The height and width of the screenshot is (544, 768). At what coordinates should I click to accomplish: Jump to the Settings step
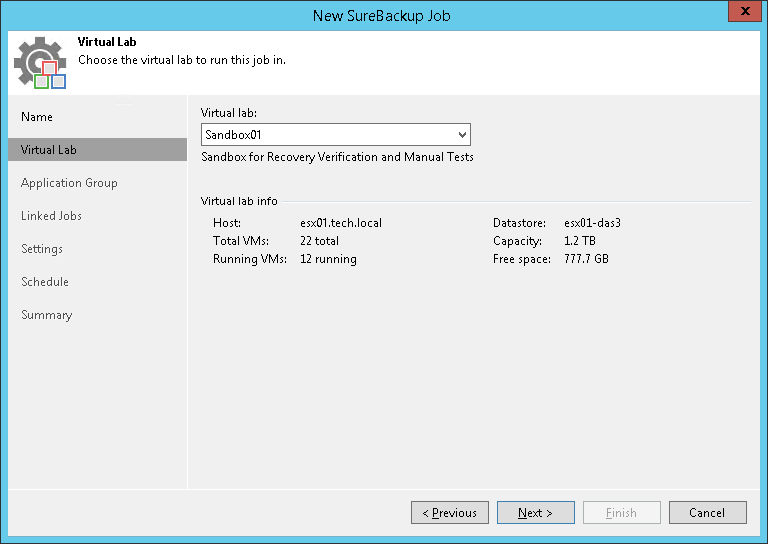[x=42, y=249]
